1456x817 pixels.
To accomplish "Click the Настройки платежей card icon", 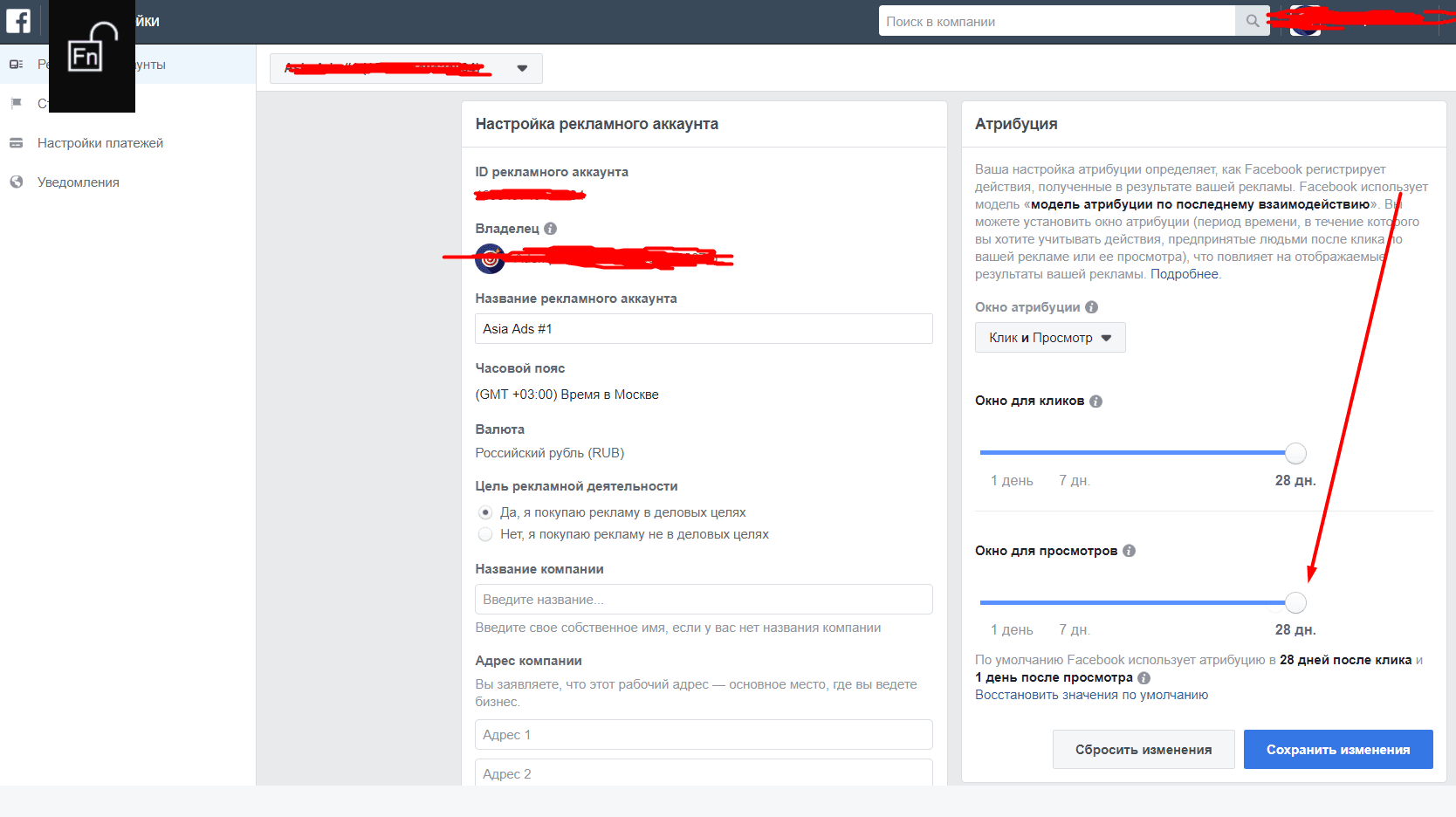I will (x=16, y=143).
